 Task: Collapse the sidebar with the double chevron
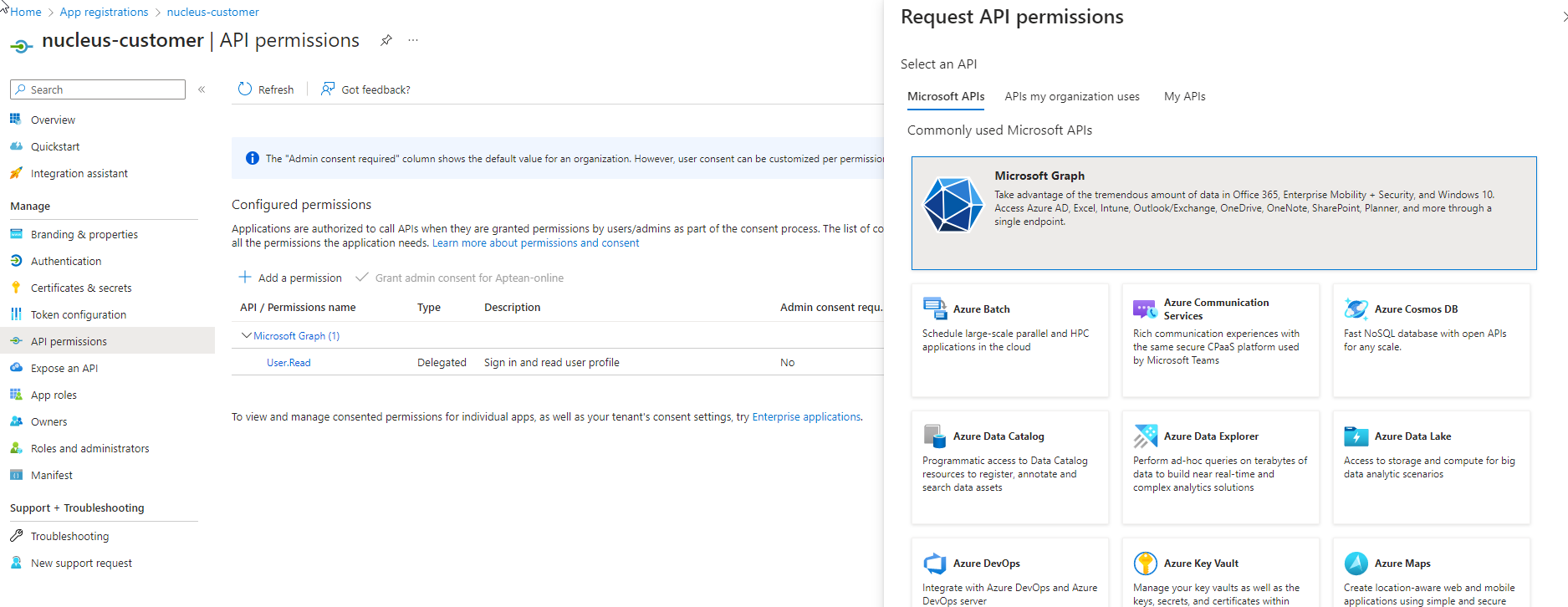[x=202, y=89]
